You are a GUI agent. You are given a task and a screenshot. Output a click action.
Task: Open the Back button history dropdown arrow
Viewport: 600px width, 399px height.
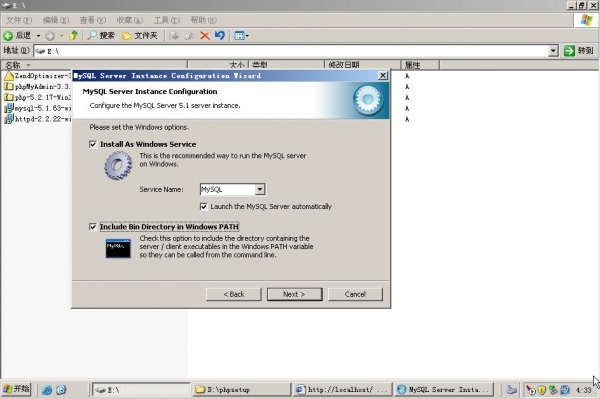pos(38,36)
